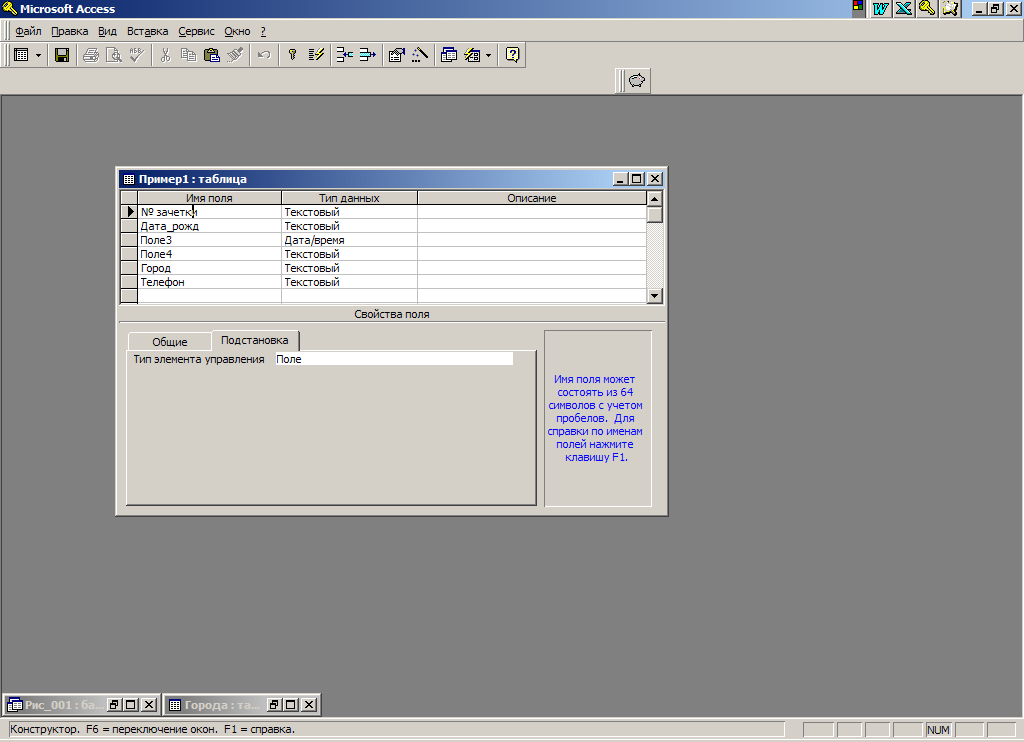Click the row selector next to Телефон
The height and width of the screenshot is (742, 1024).
tap(129, 282)
